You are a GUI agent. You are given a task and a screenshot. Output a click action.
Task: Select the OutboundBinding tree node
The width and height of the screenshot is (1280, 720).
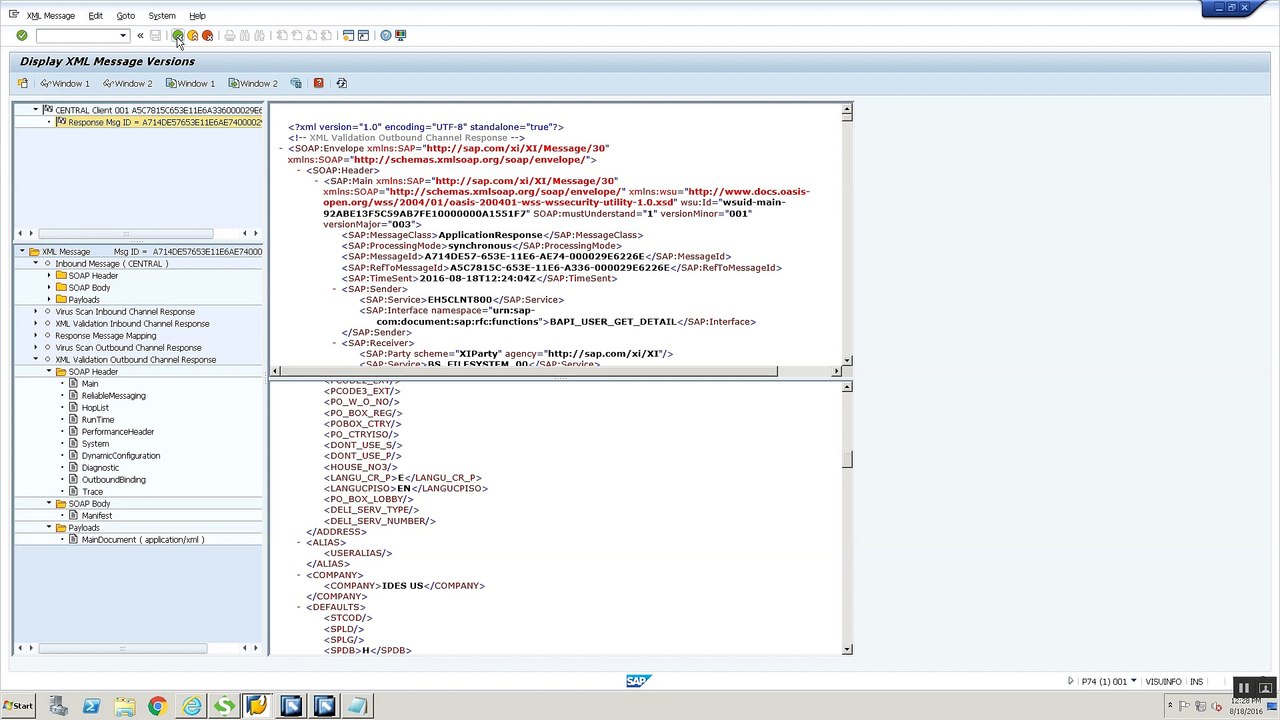click(x=113, y=480)
